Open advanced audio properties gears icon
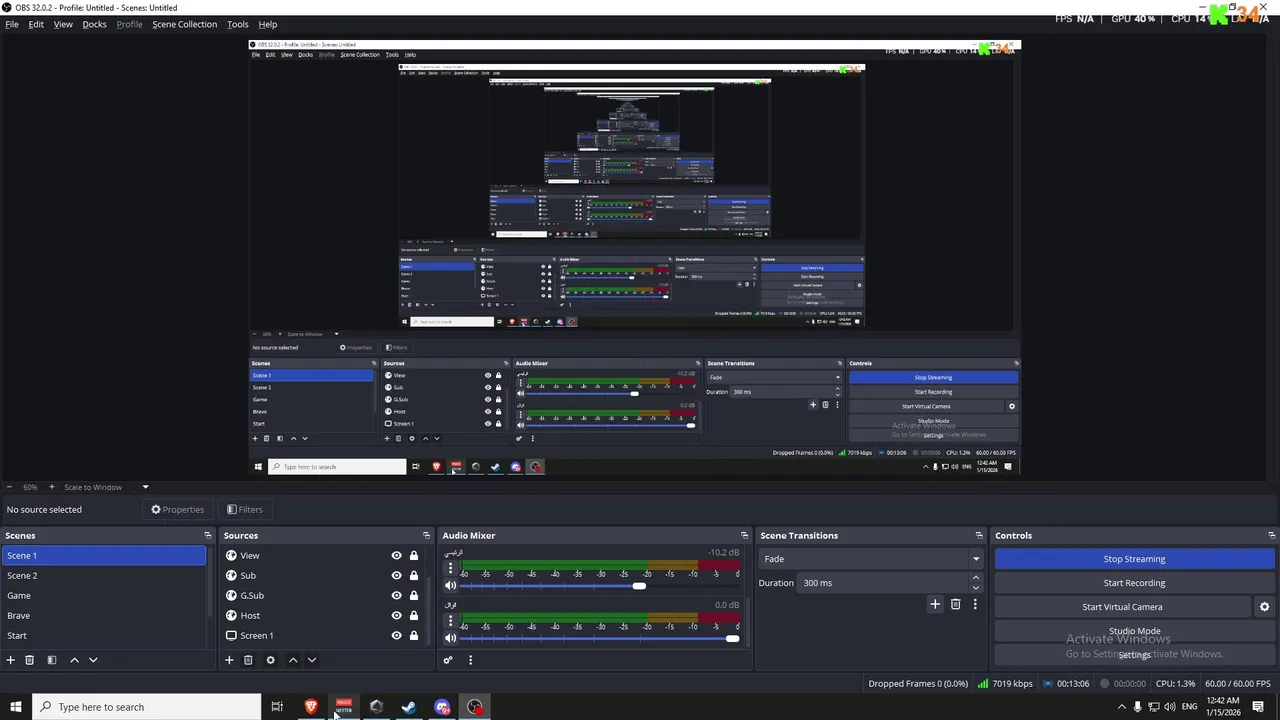Viewport: 1280px width, 720px height. (x=448, y=660)
